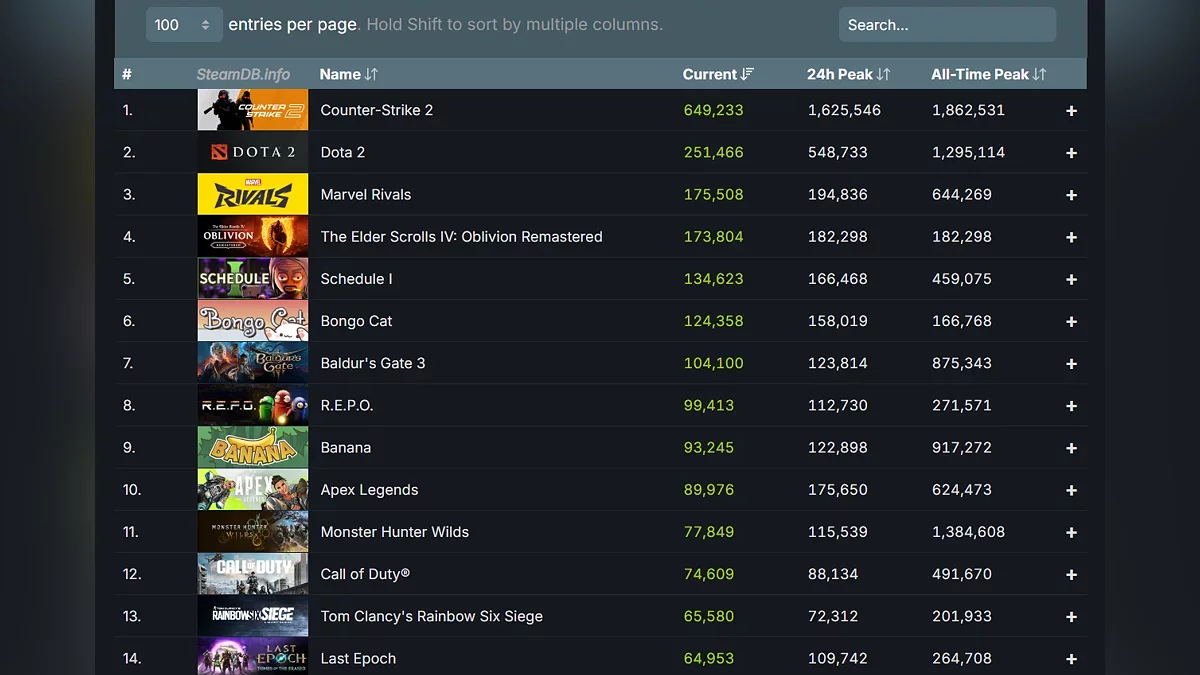Screen dimensions: 1200x675
Task: Sort table by 24h Peak column
Action: pyautogui.click(x=848, y=74)
